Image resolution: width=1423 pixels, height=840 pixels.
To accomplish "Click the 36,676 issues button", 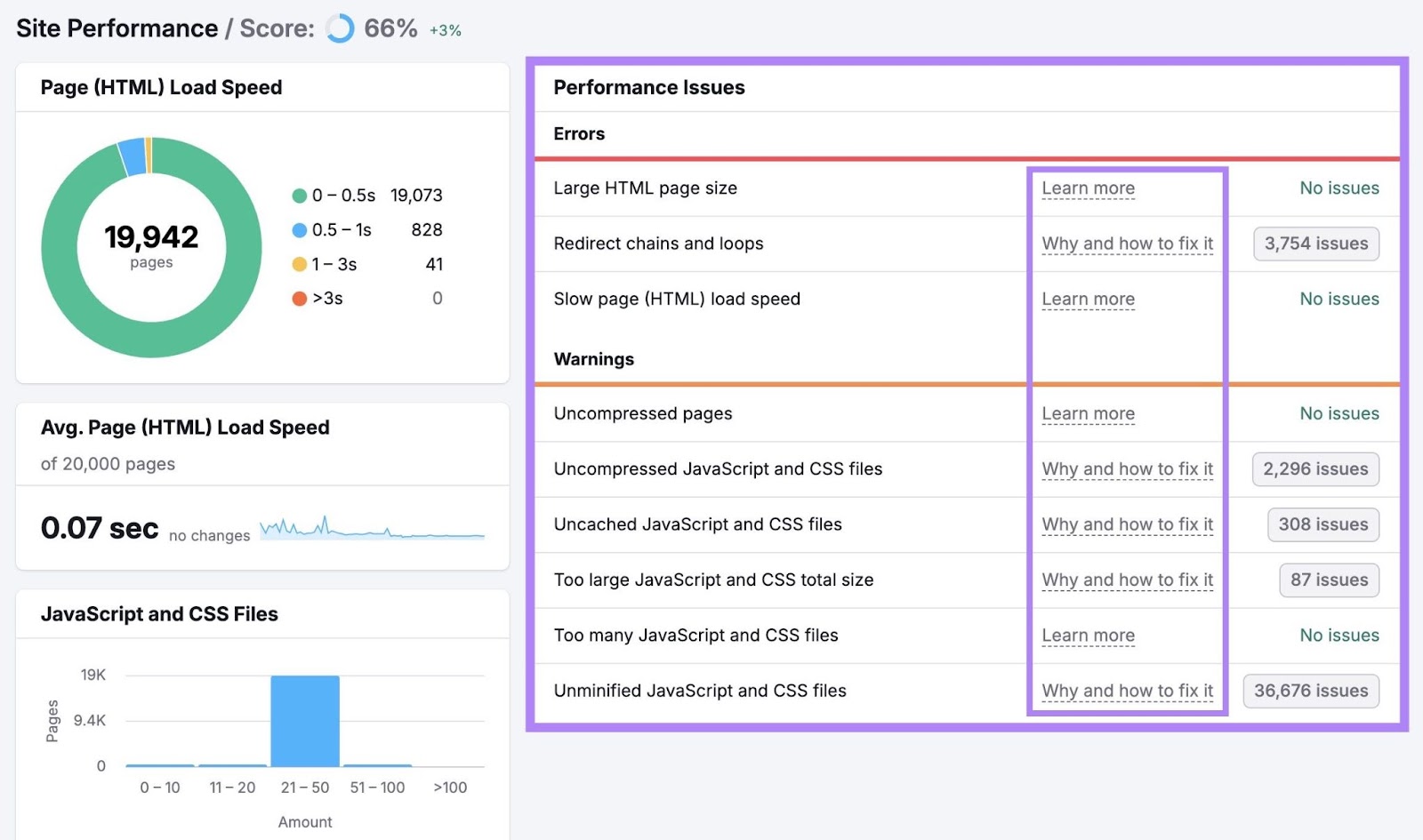I will [x=1311, y=691].
